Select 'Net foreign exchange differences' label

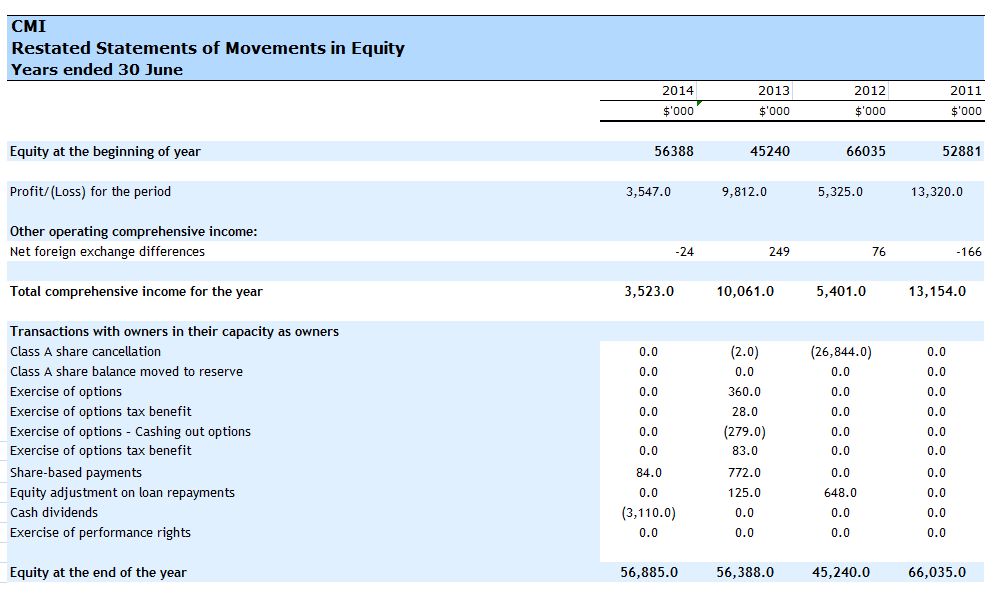(107, 252)
